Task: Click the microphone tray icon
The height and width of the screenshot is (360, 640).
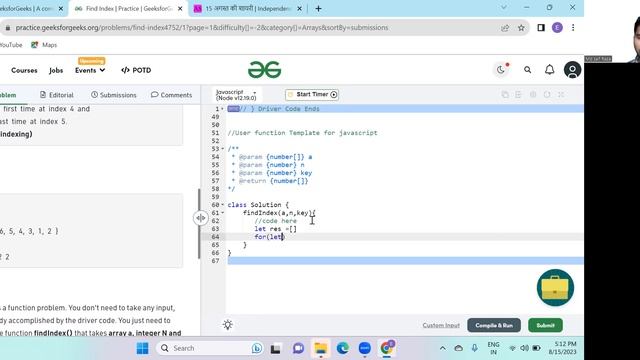Action: pos(474,348)
